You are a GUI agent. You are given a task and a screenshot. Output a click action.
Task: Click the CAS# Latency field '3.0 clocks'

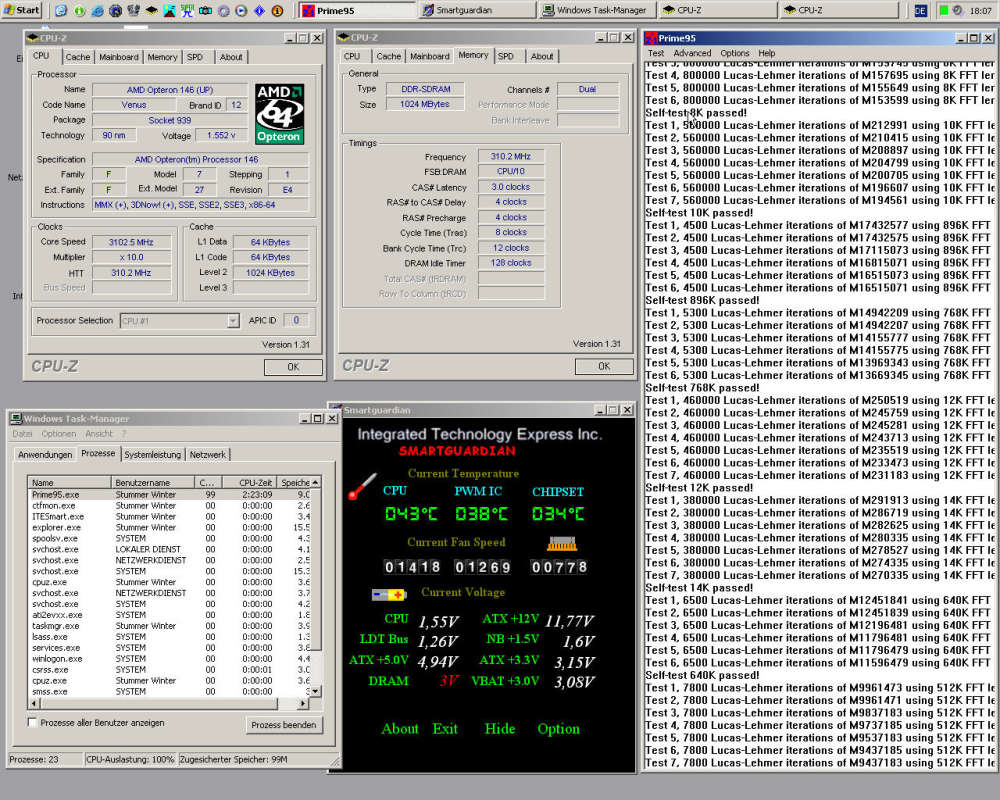[511, 187]
